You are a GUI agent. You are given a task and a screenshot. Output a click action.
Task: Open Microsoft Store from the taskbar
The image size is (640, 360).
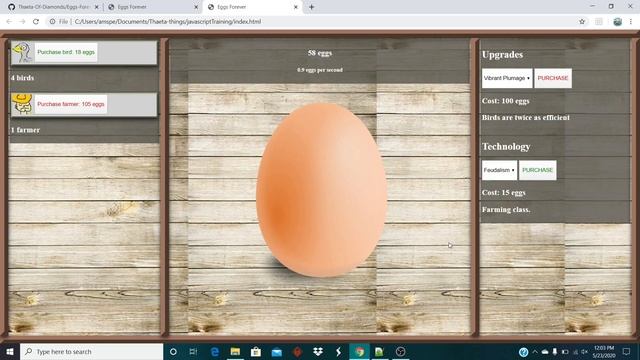[256, 351]
